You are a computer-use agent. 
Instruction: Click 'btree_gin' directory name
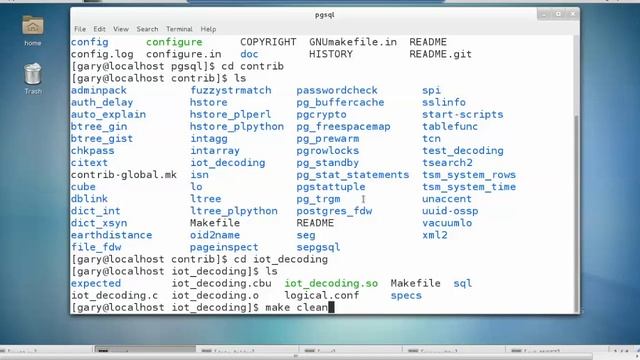pyautogui.click(x=99, y=127)
